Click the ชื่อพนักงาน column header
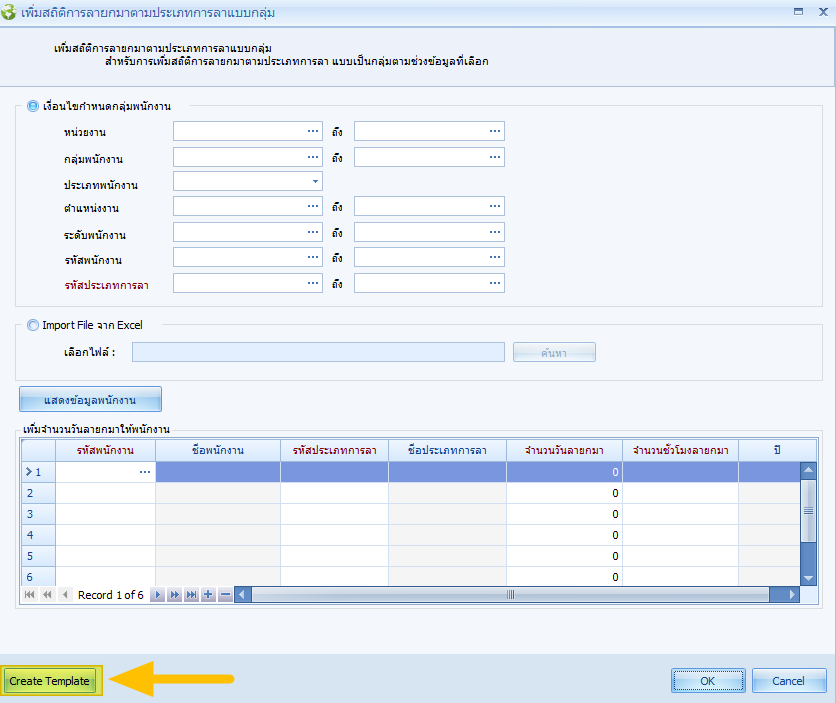Image resolution: width=836 pixels, height=703 pixels. (218, 450)
